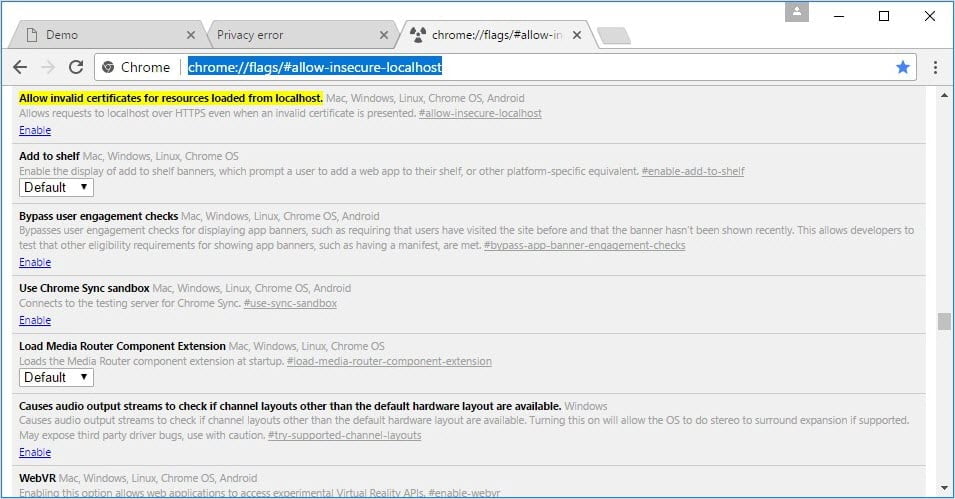
Task: Open Load Media Router Component Extension dropdown
Action: point(56,377)
